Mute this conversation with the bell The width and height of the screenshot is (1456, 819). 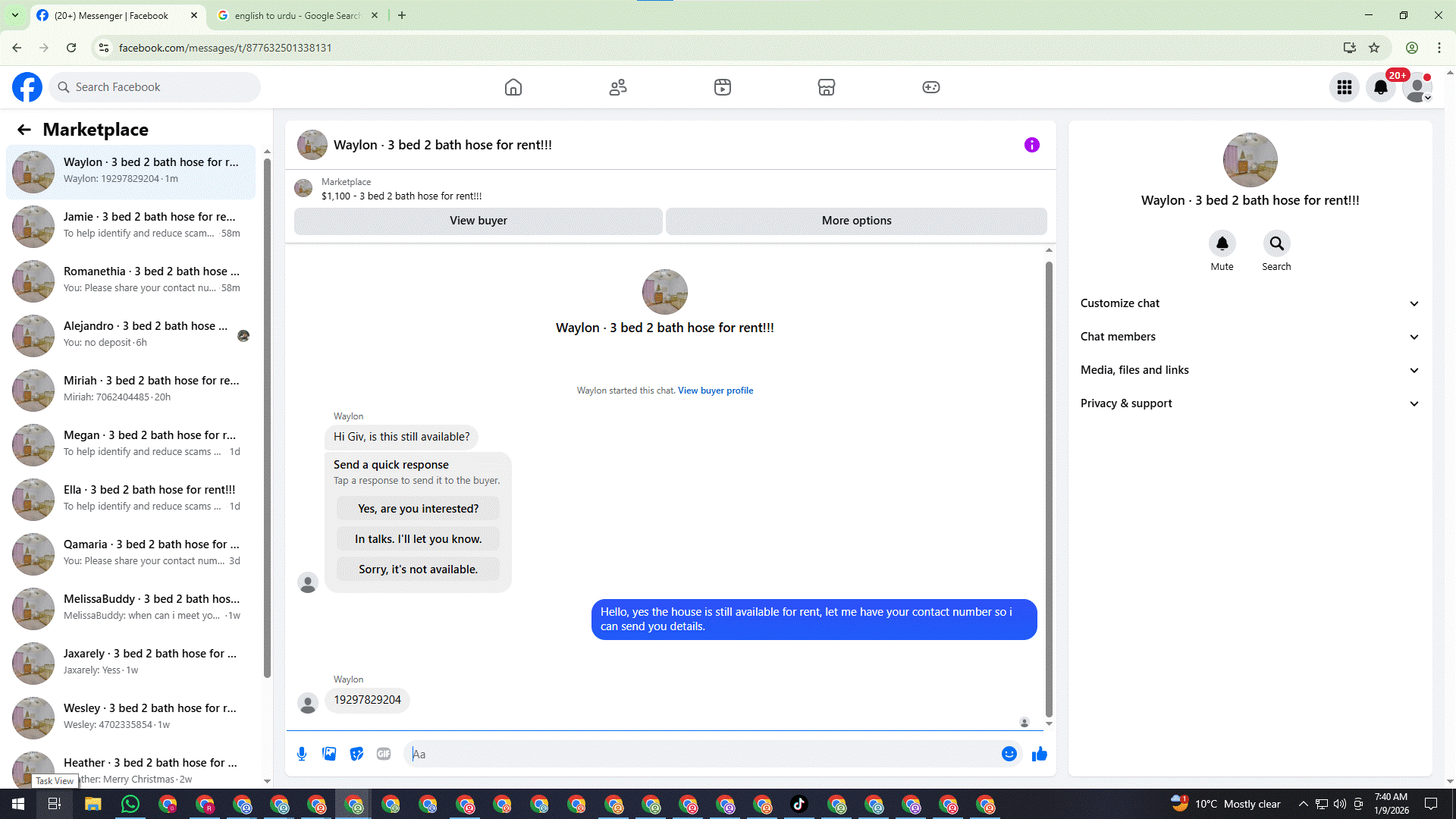pyautogui.click(x=1222, y=244)
